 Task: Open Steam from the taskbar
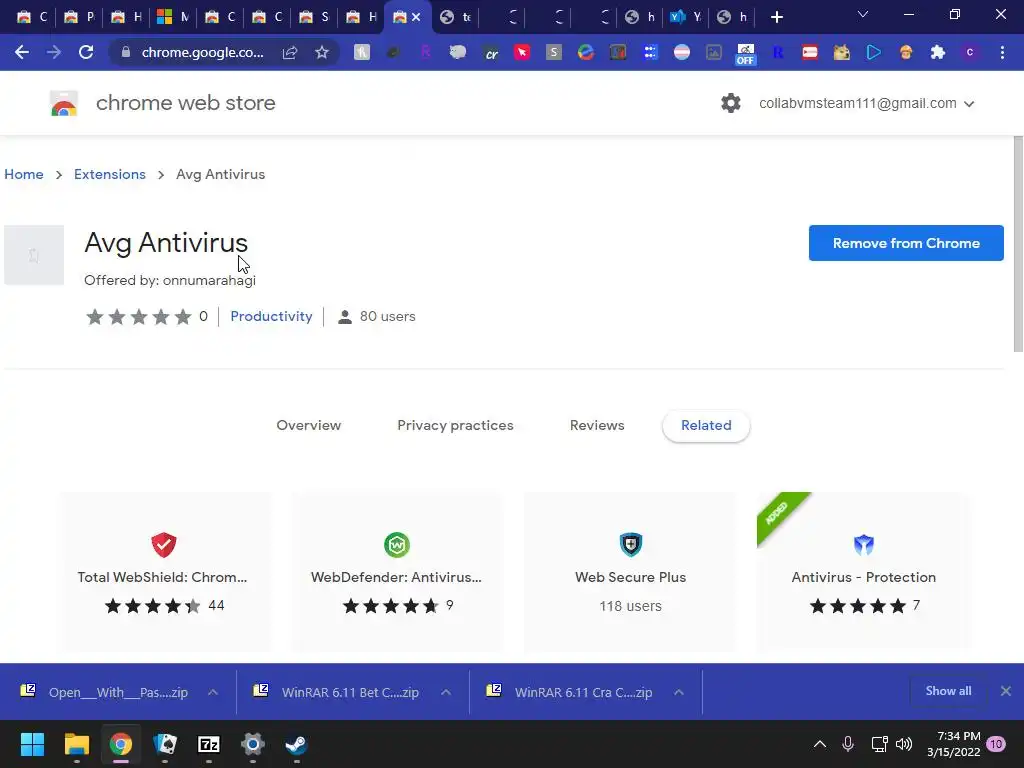pos(296,744)
